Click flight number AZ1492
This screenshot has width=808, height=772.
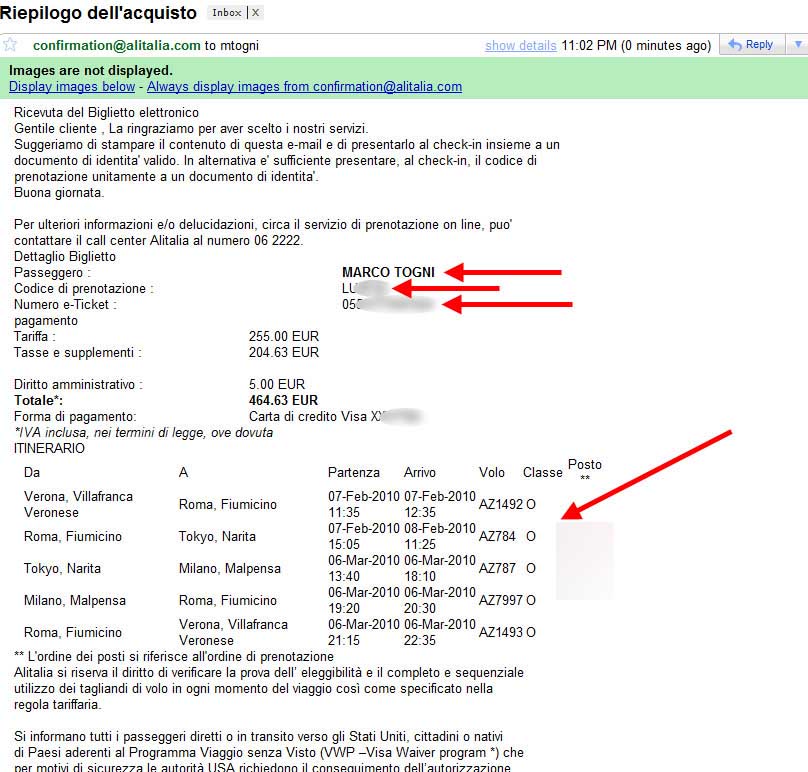click(500, 505)
